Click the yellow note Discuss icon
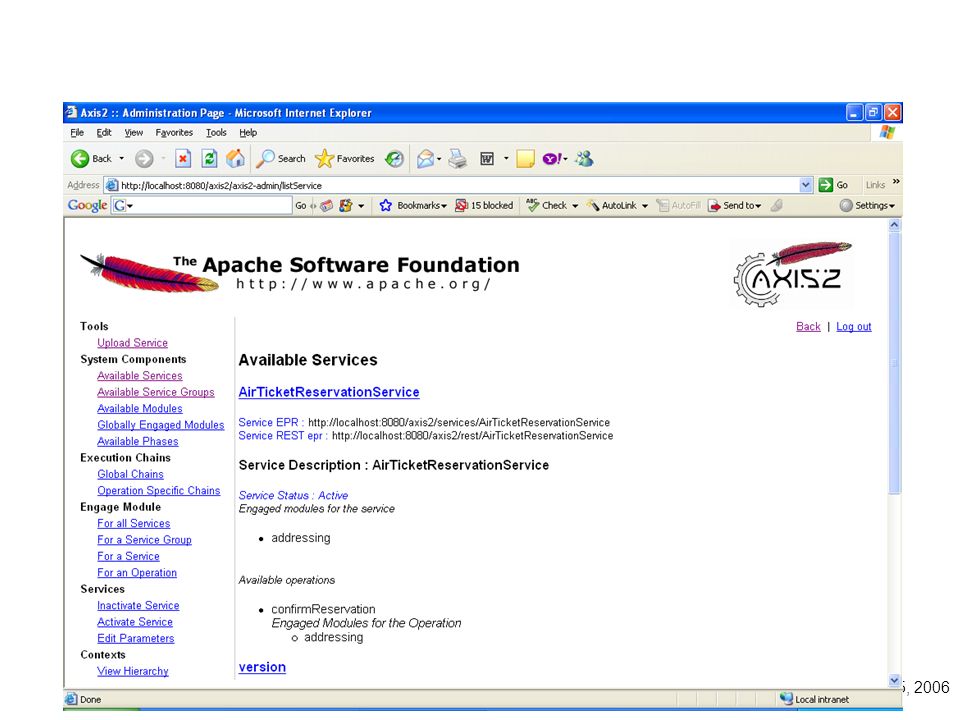 point(525,159)
